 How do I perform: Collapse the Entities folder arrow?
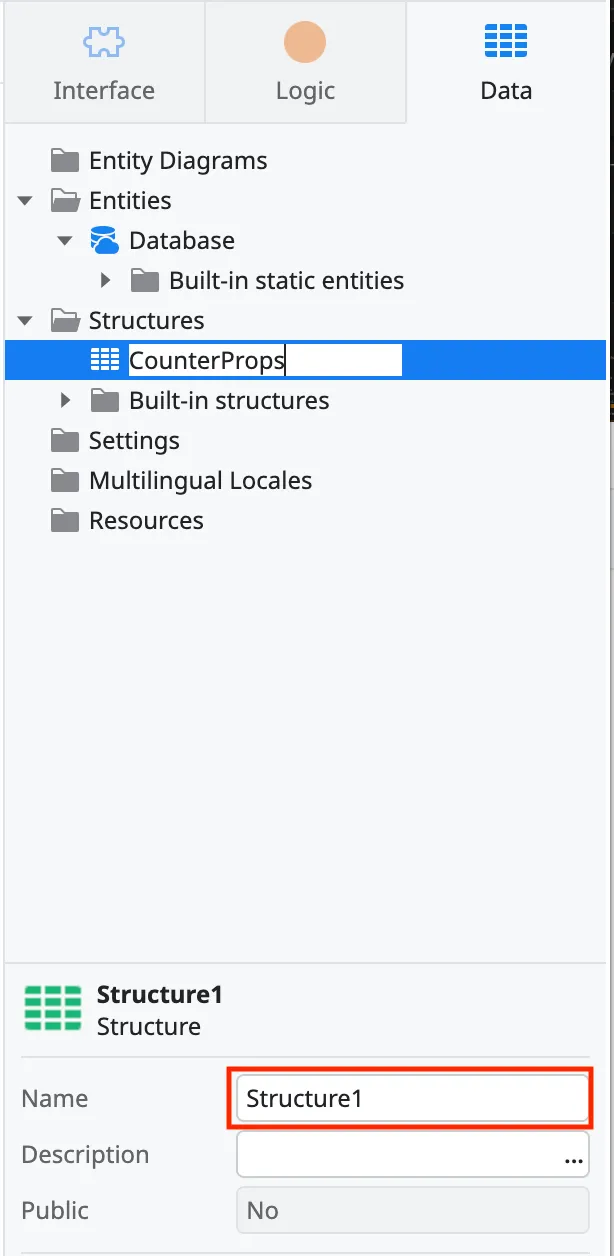[x=26, y=201]
